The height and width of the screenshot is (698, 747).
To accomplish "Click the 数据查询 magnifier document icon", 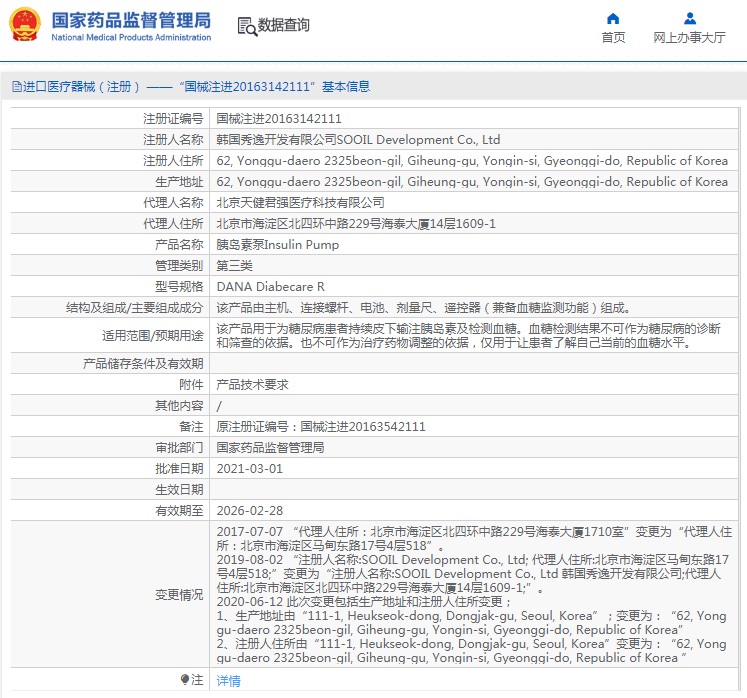I will click(246, 26).
